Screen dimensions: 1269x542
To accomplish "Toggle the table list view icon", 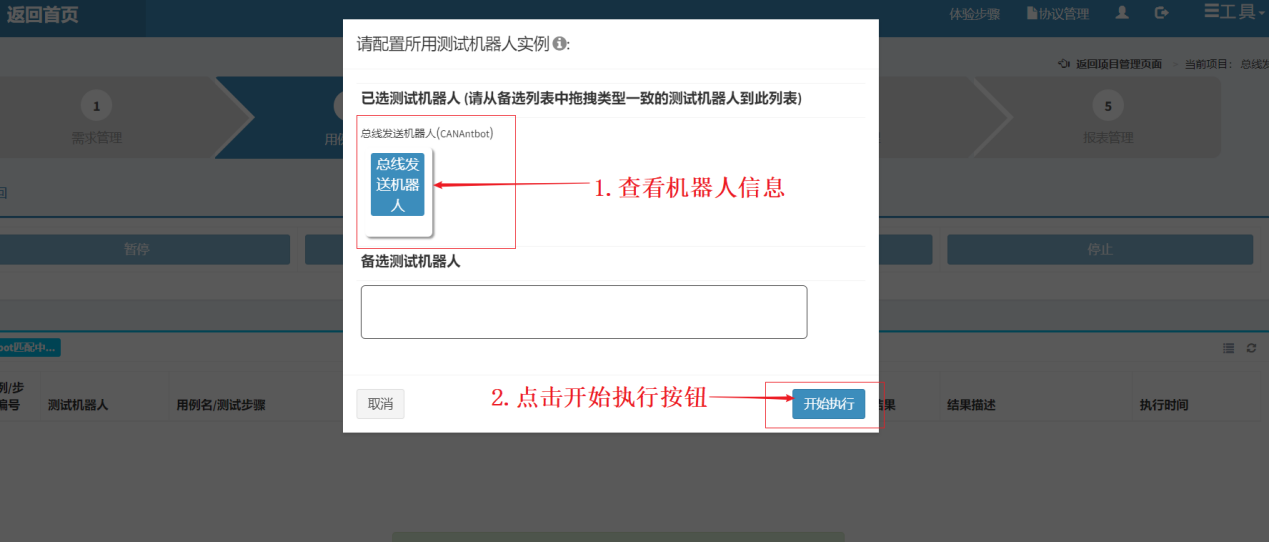I will tap(1229, 348).
